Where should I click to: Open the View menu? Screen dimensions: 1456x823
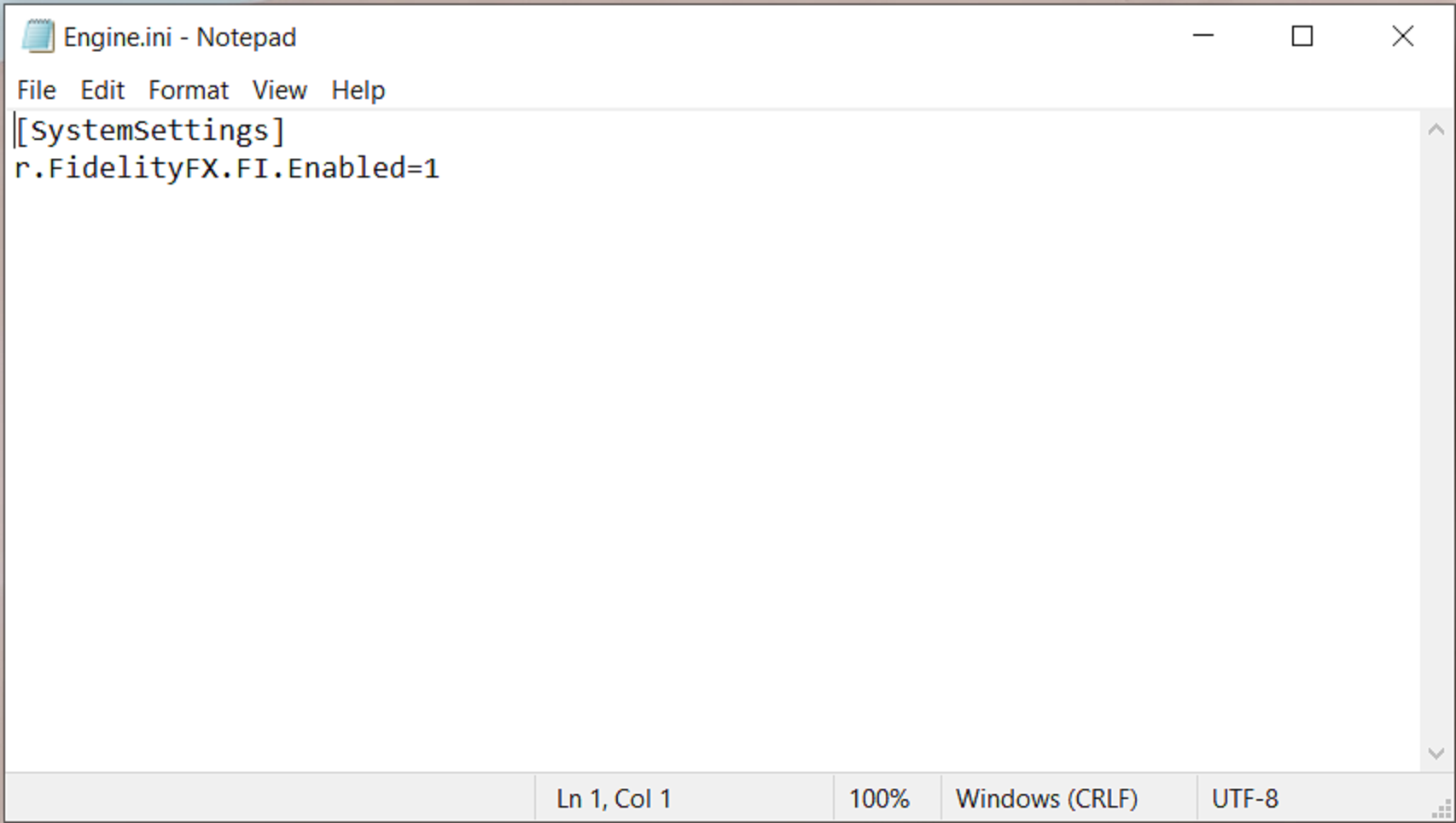[279, 90]
